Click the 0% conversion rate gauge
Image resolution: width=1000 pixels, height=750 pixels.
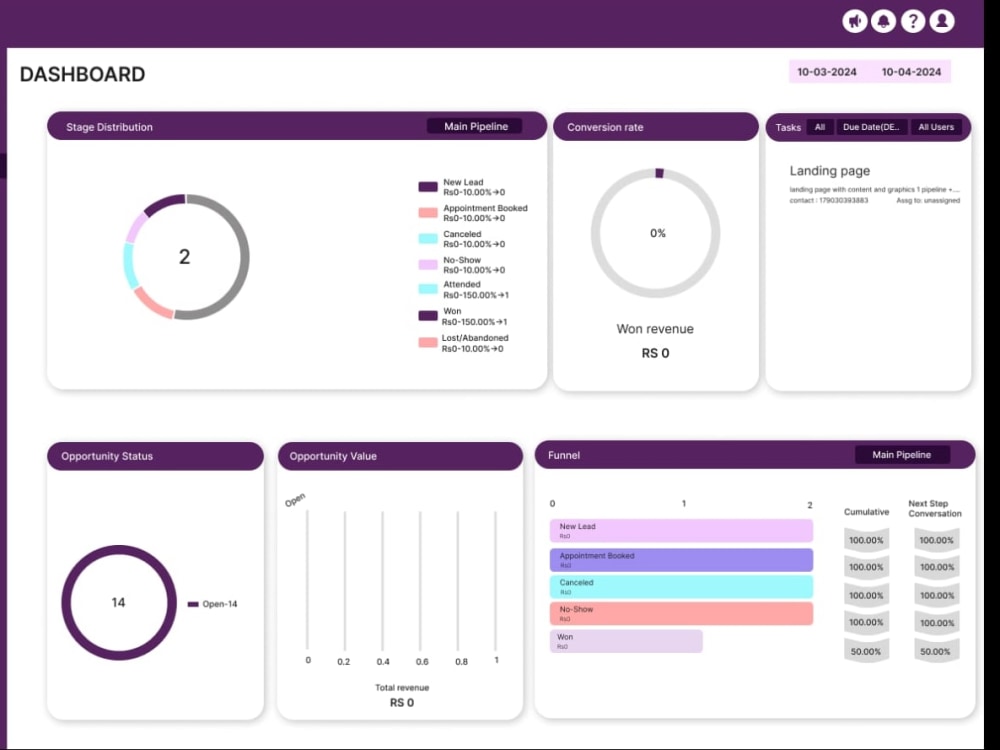(658, 233)
